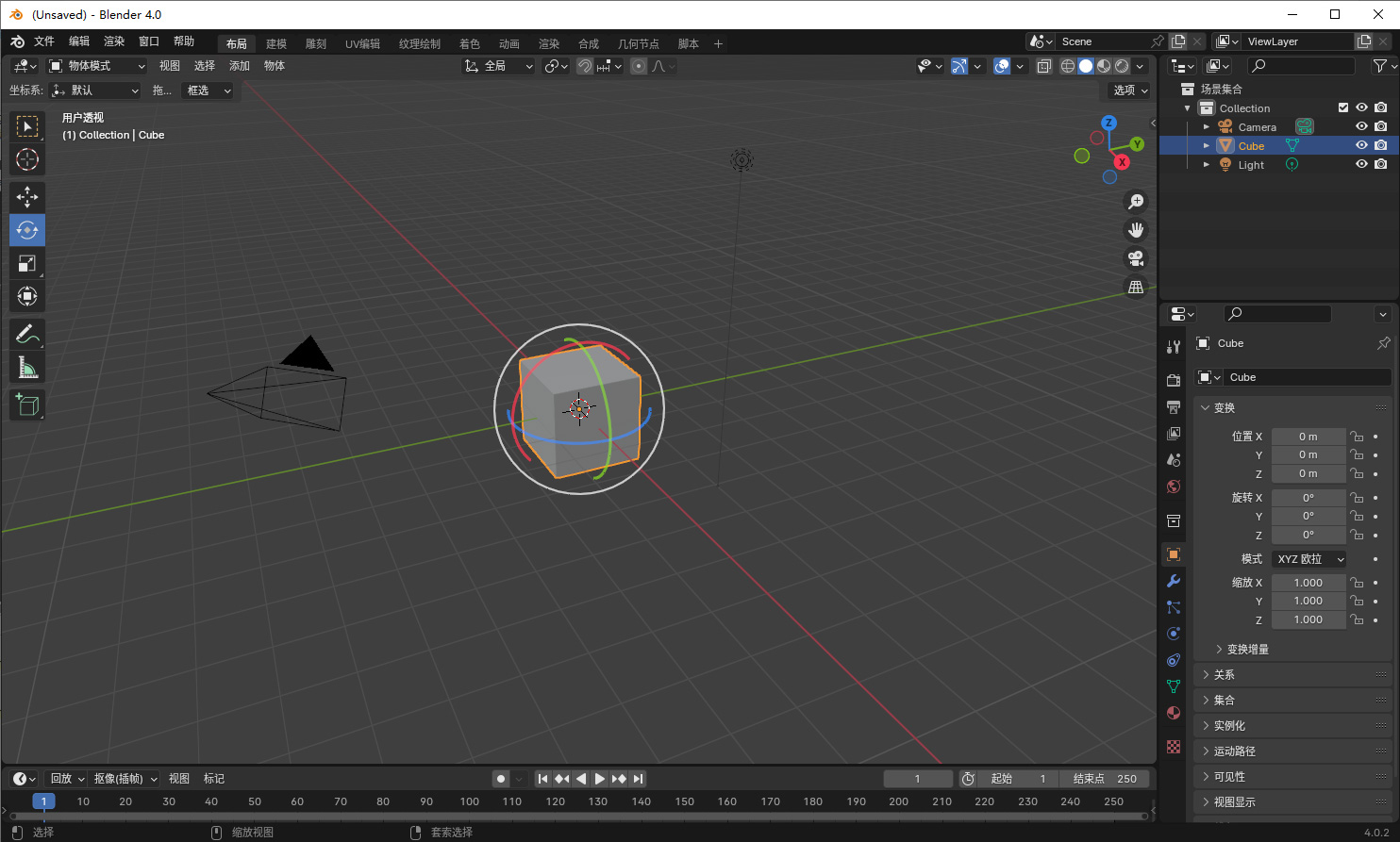Select the Rotate tool
The height and width of the screenshot is (842, 1400).
(x=27, y=230)
